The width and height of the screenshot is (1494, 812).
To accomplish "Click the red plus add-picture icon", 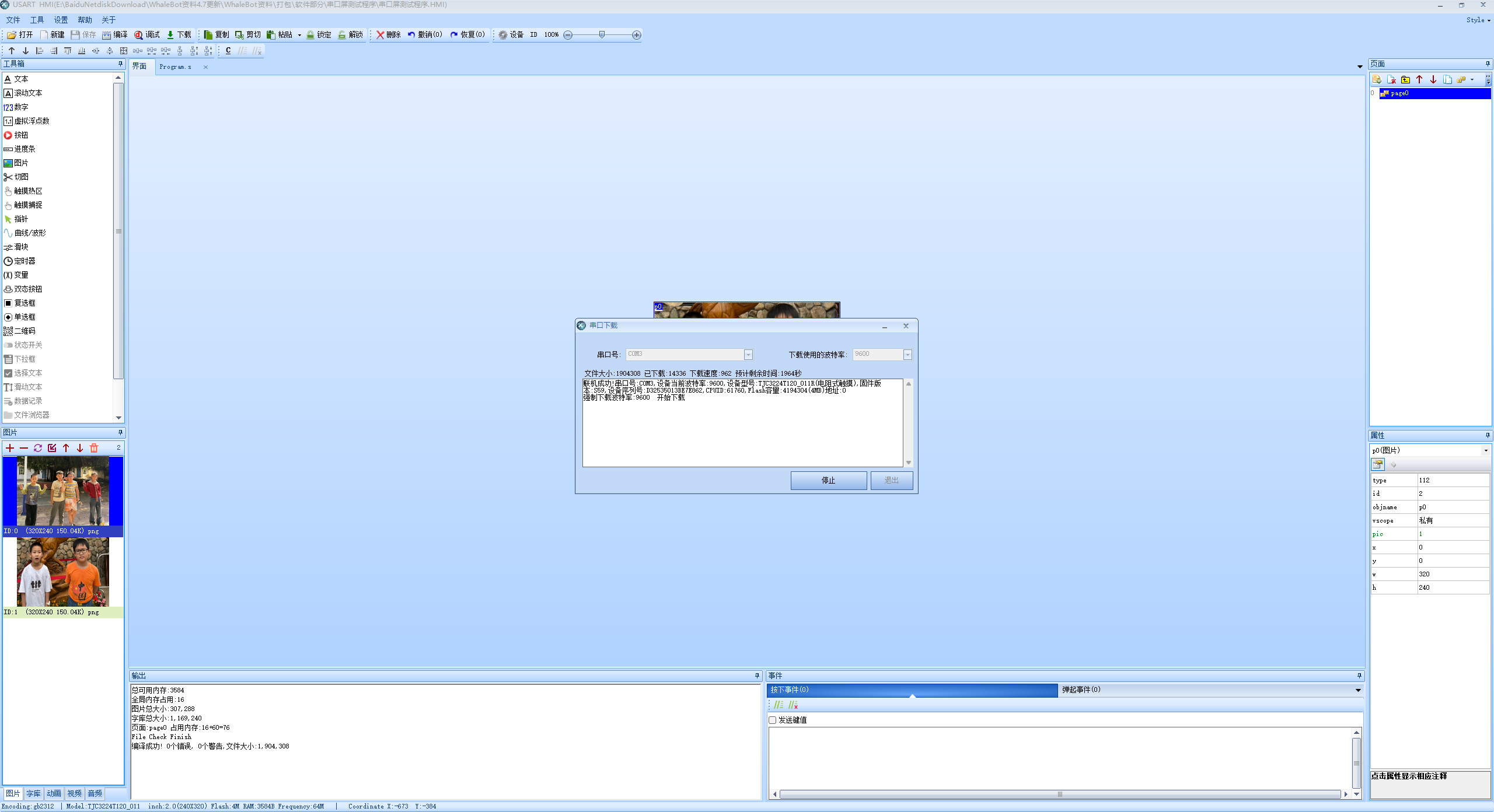I will (x=10, y=448).
